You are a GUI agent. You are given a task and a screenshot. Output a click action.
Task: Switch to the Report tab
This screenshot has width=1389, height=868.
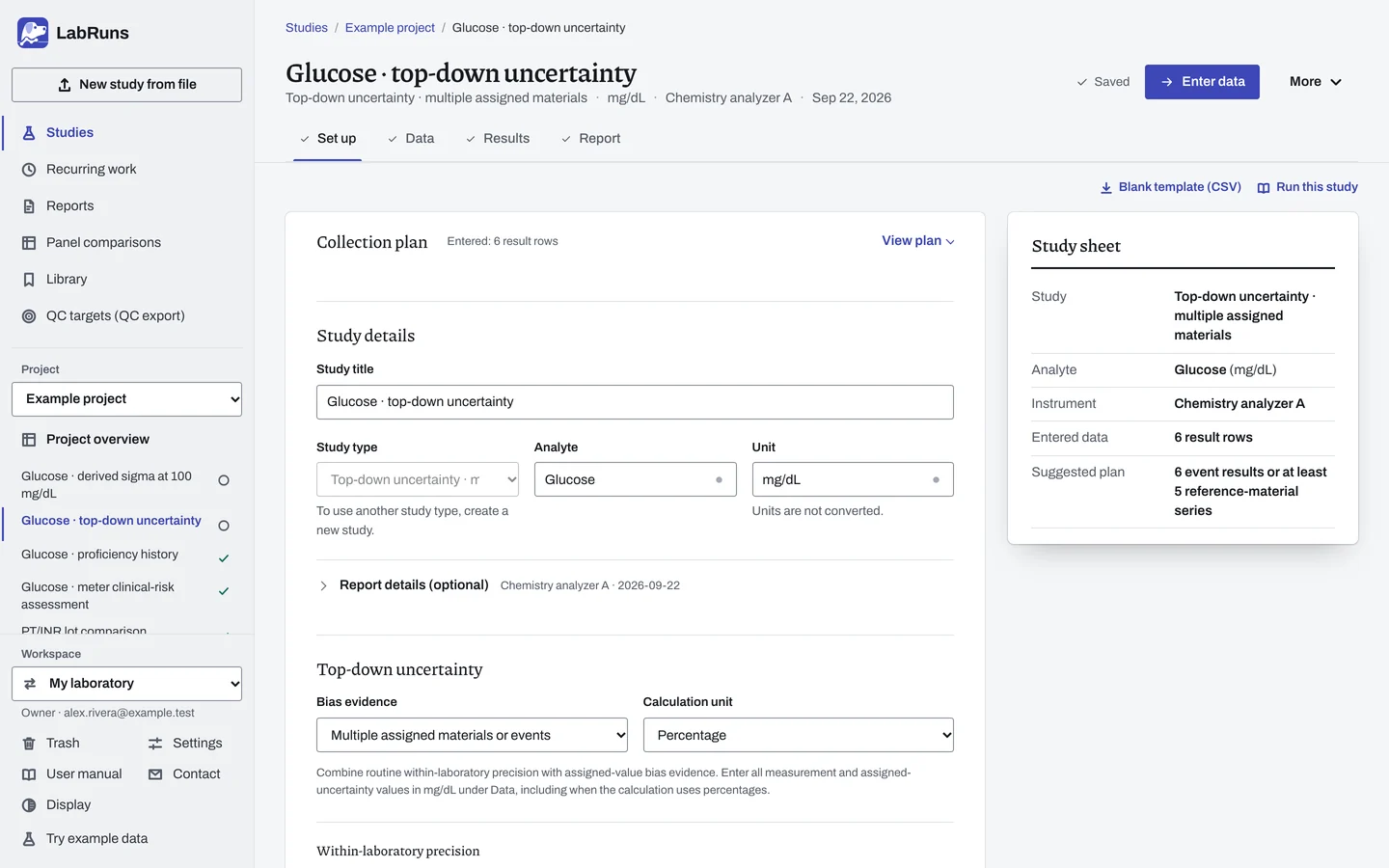(x=590, y=139)
